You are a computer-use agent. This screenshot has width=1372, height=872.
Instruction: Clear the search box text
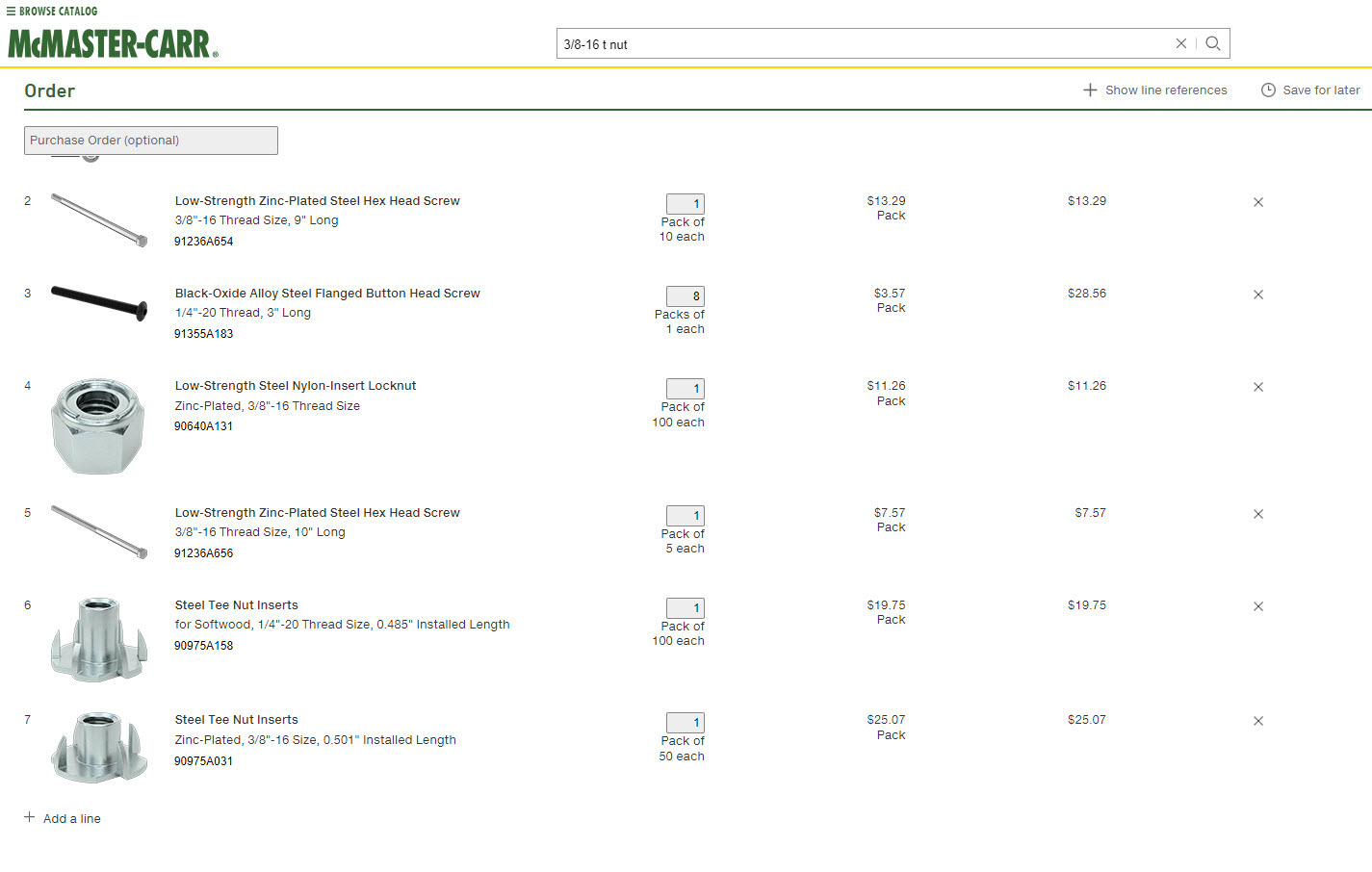[1180, 43]
